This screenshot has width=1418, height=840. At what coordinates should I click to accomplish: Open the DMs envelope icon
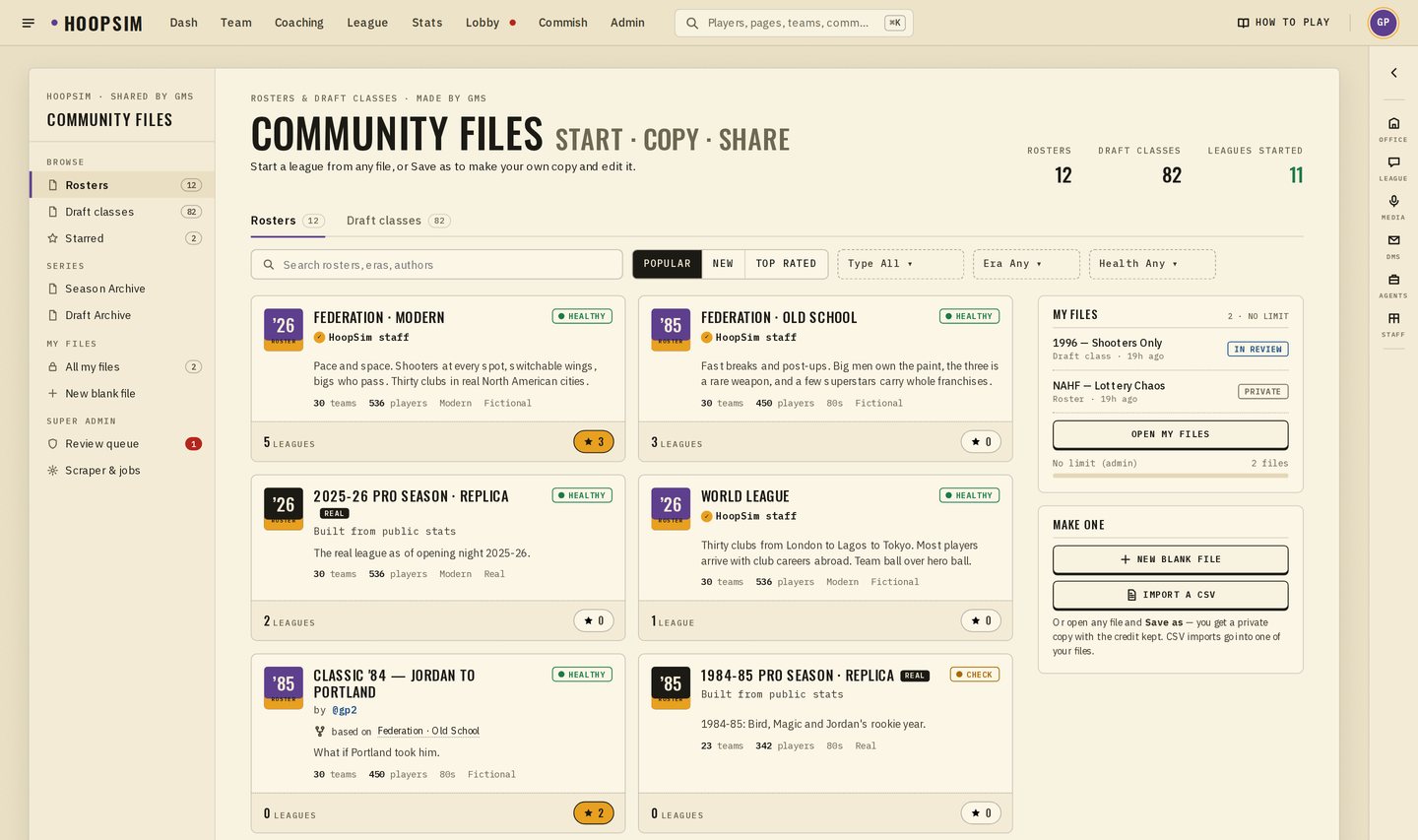[1393, 245]
